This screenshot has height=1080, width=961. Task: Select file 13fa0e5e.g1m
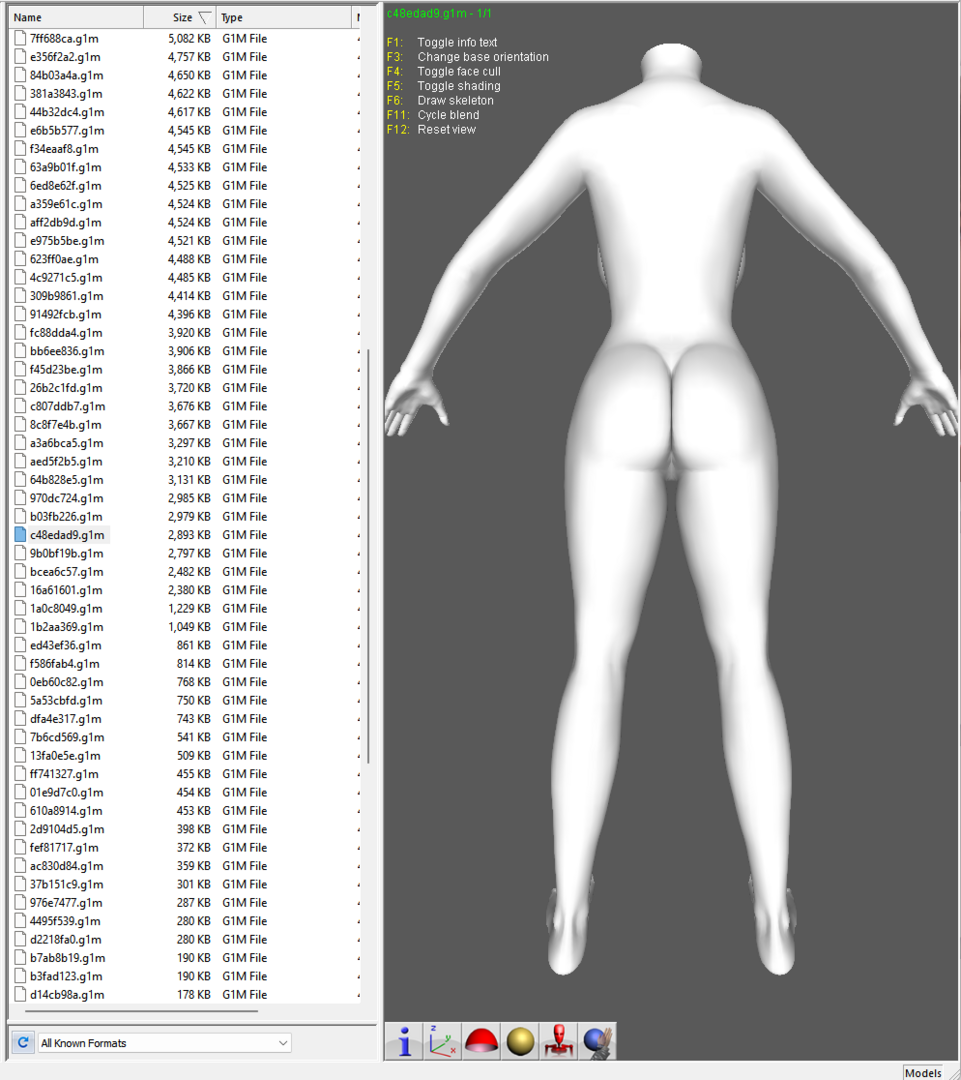(x=64, y=756)
